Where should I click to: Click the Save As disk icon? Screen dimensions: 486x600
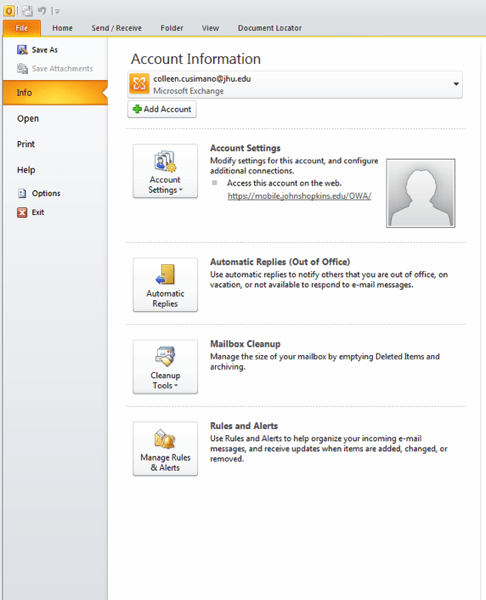tap(22, 49)
